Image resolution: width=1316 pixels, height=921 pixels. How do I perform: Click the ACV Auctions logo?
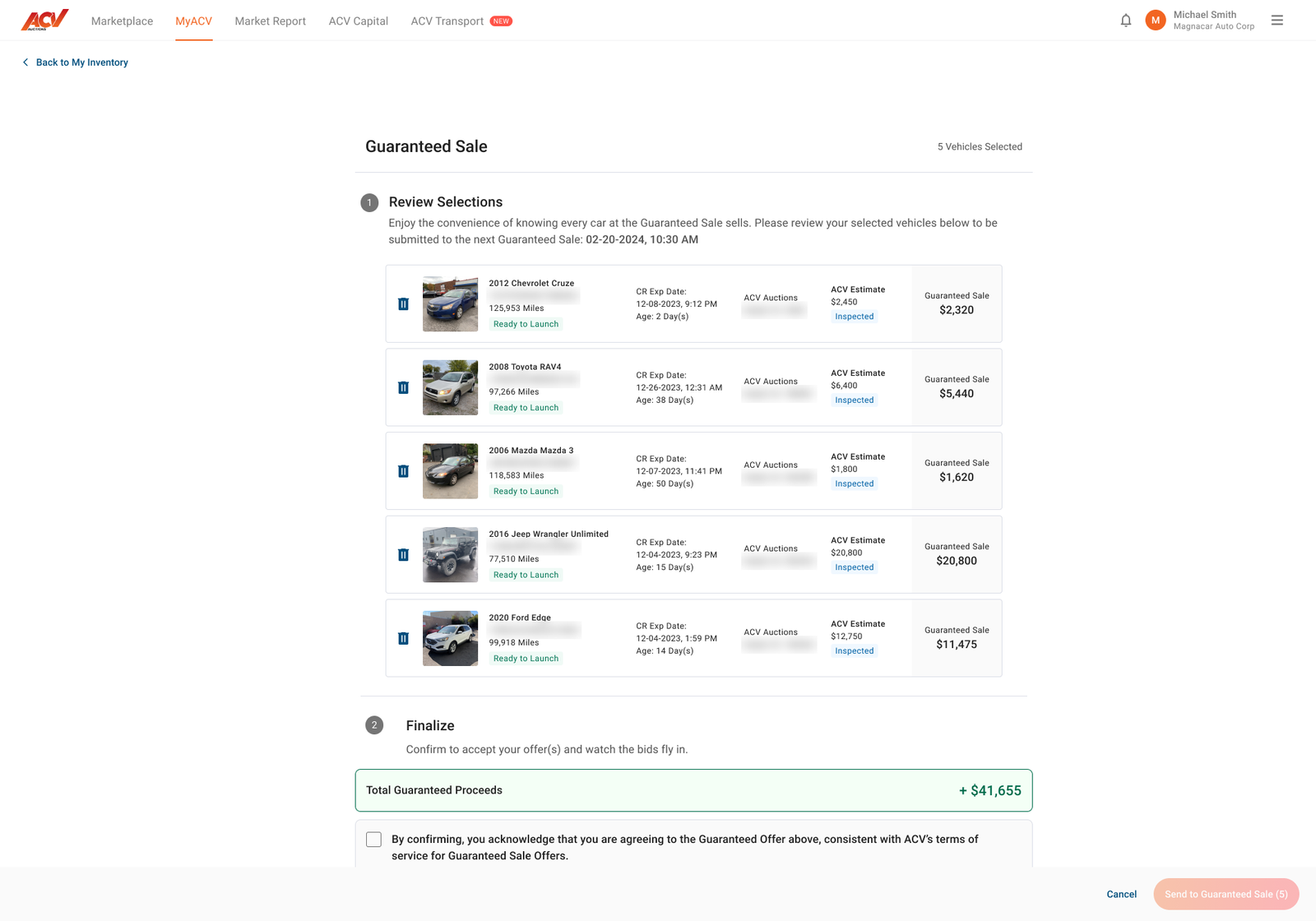[44, 20]
